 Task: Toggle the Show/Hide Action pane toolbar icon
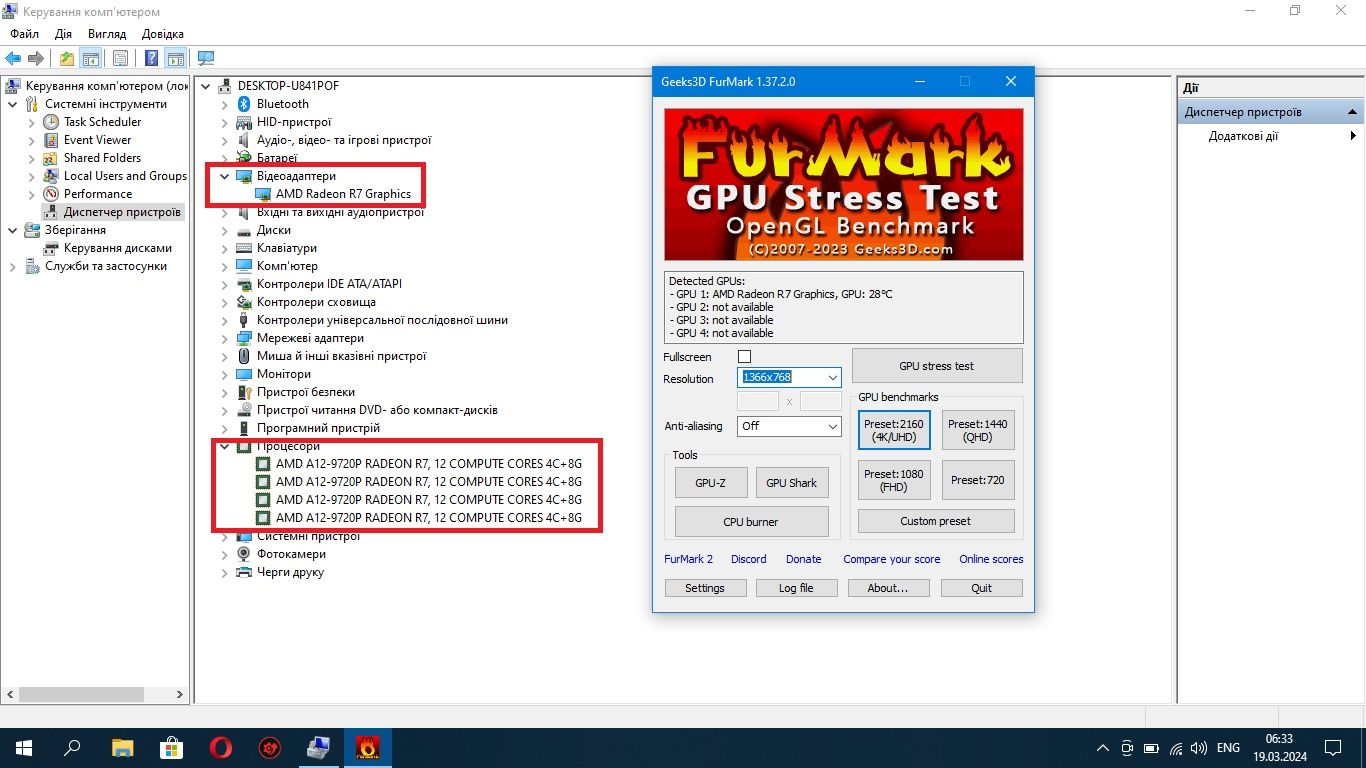pyautogui.click(x=176, y=58)
